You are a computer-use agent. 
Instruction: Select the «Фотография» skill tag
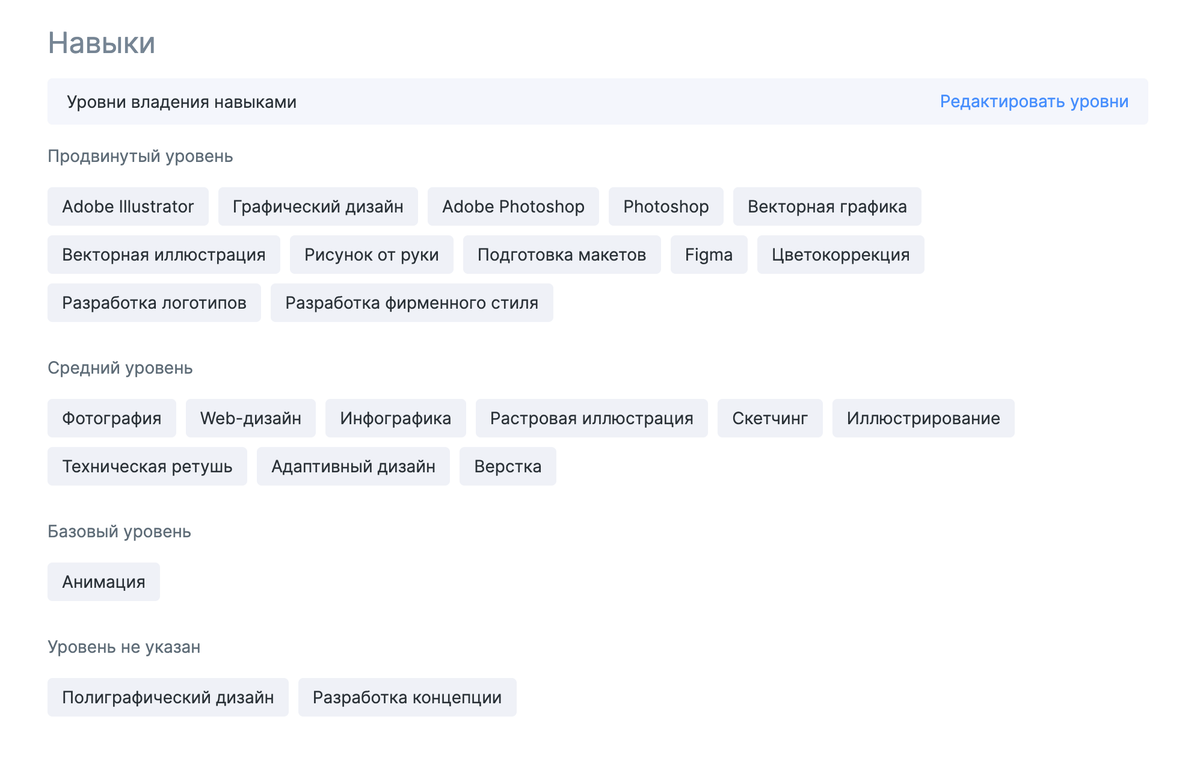111,418
